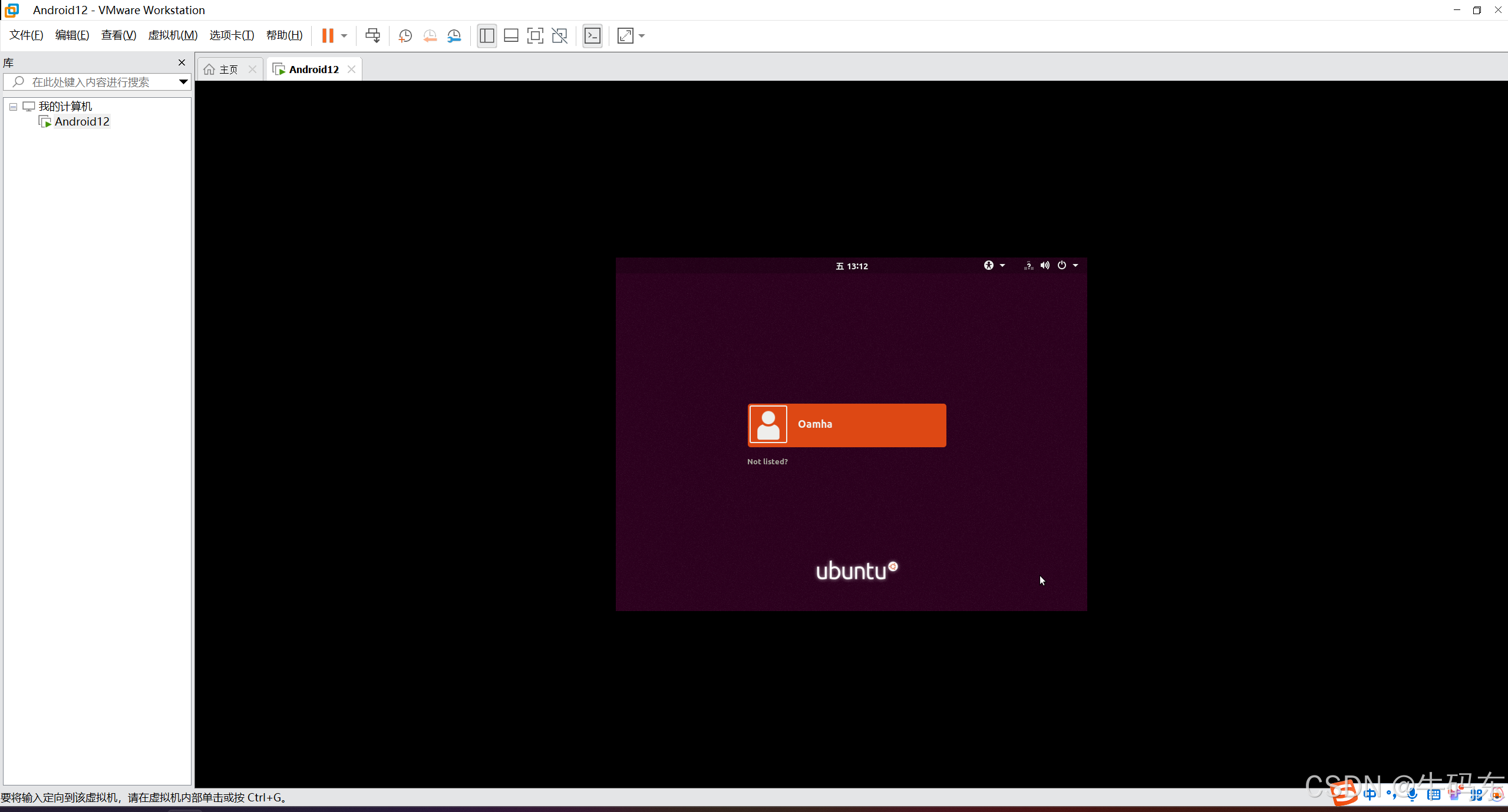Open the Ubuntu volume control
The height and width of the screenshot is (812, 1508).
(1045, 266)
